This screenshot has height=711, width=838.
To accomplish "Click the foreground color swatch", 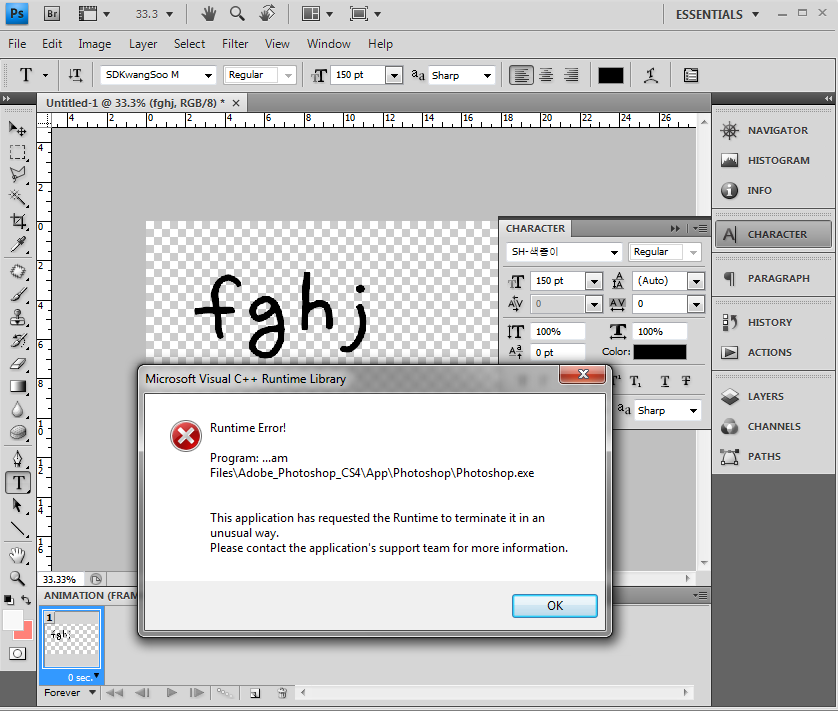I will point(13,620).
